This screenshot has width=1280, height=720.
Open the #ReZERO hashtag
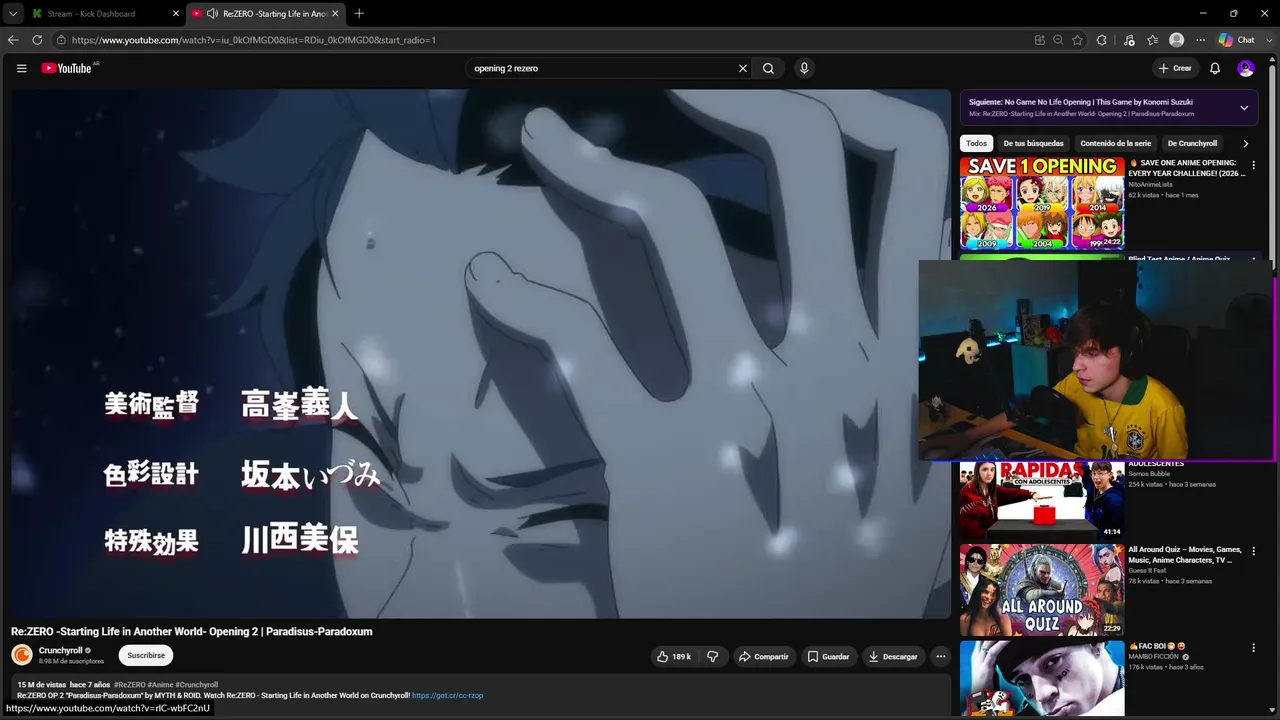tap(129, 685)
